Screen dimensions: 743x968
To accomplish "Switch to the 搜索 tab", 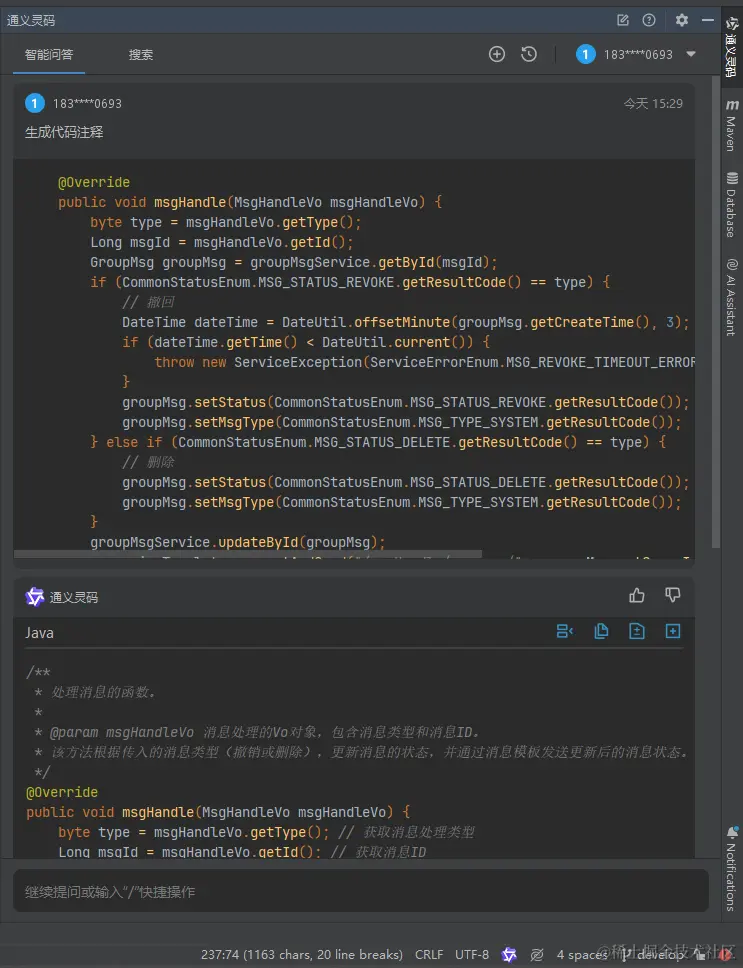I will tap(141, 54).
